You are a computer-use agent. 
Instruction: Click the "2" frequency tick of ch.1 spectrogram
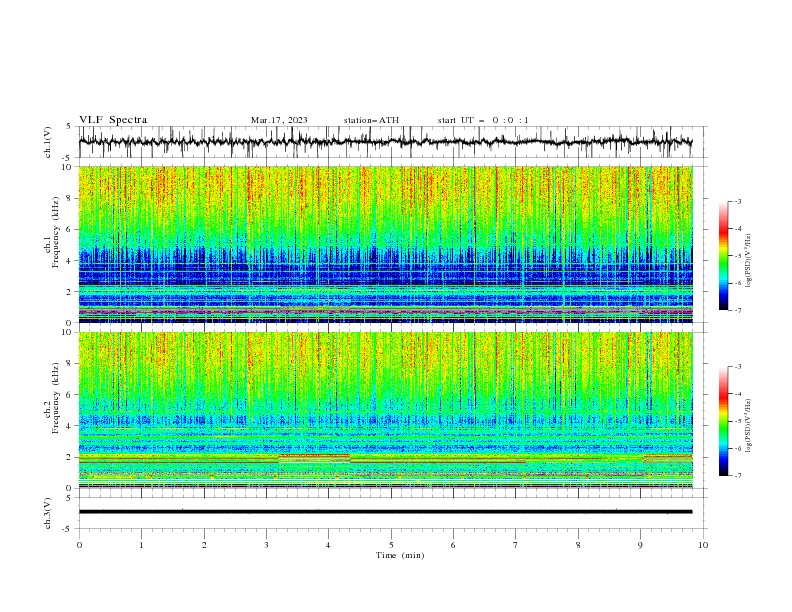(x=70, y=292)
